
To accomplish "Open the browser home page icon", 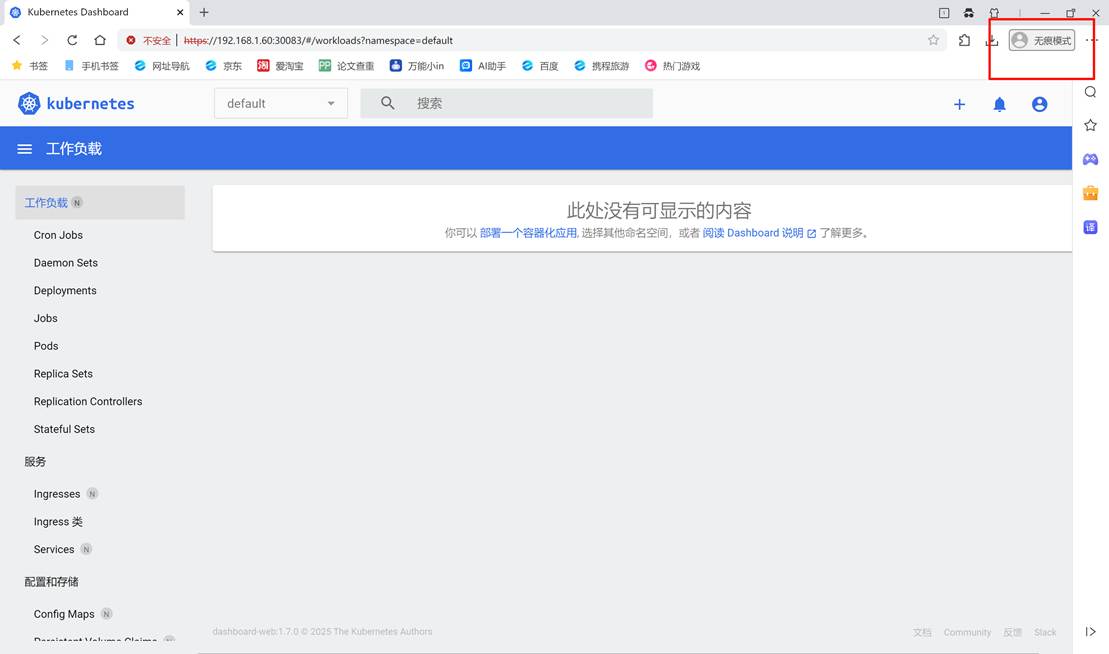I will 100,40.
